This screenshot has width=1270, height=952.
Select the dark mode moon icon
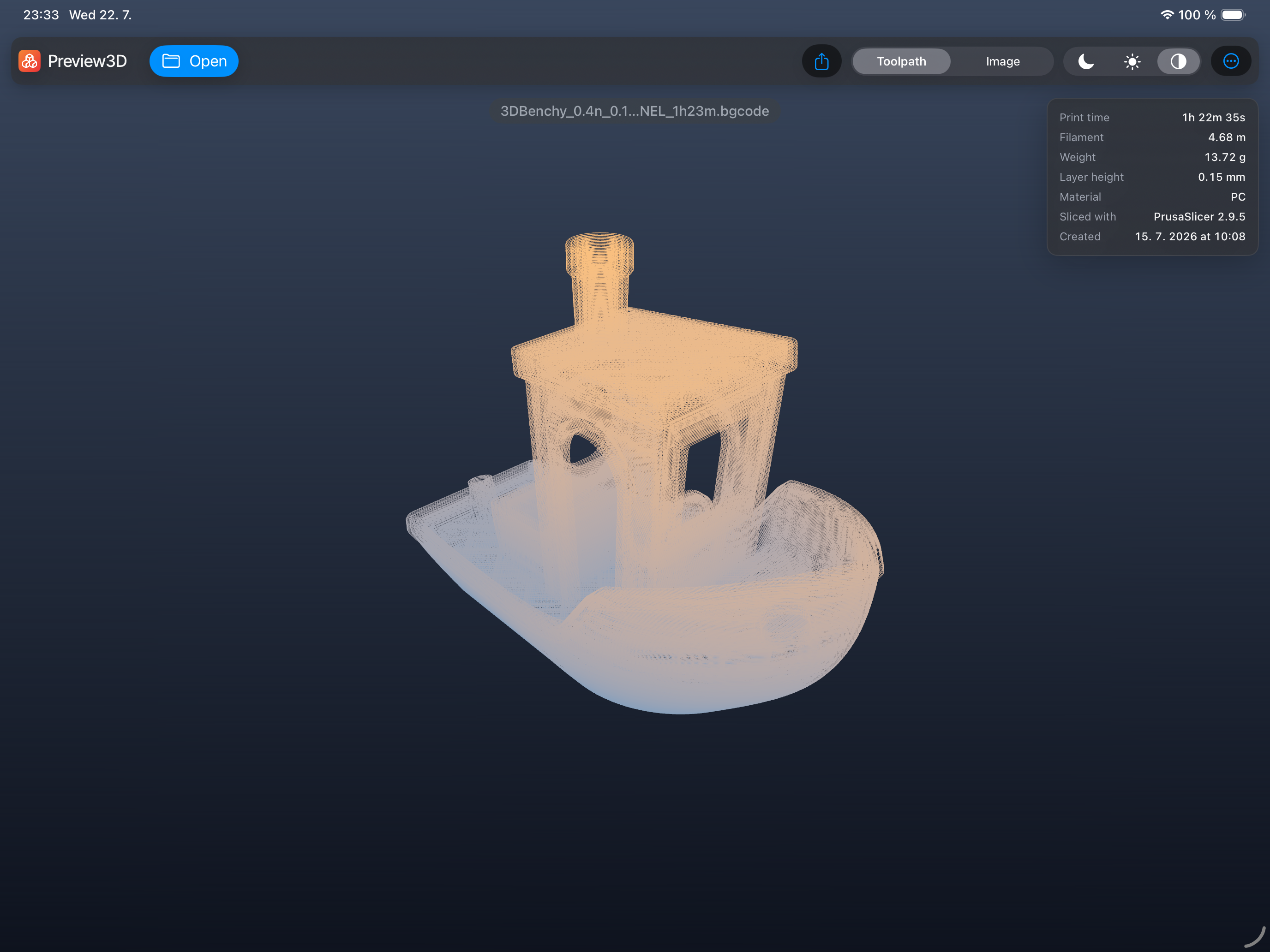click(1086, 61)
